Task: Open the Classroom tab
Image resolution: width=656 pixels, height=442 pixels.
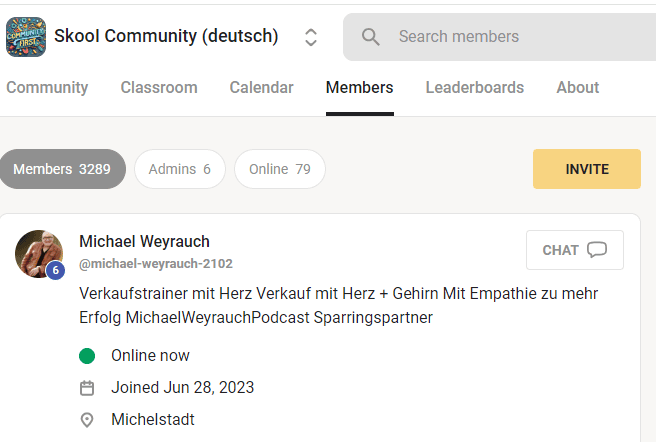Action: [x=159, y=87]
